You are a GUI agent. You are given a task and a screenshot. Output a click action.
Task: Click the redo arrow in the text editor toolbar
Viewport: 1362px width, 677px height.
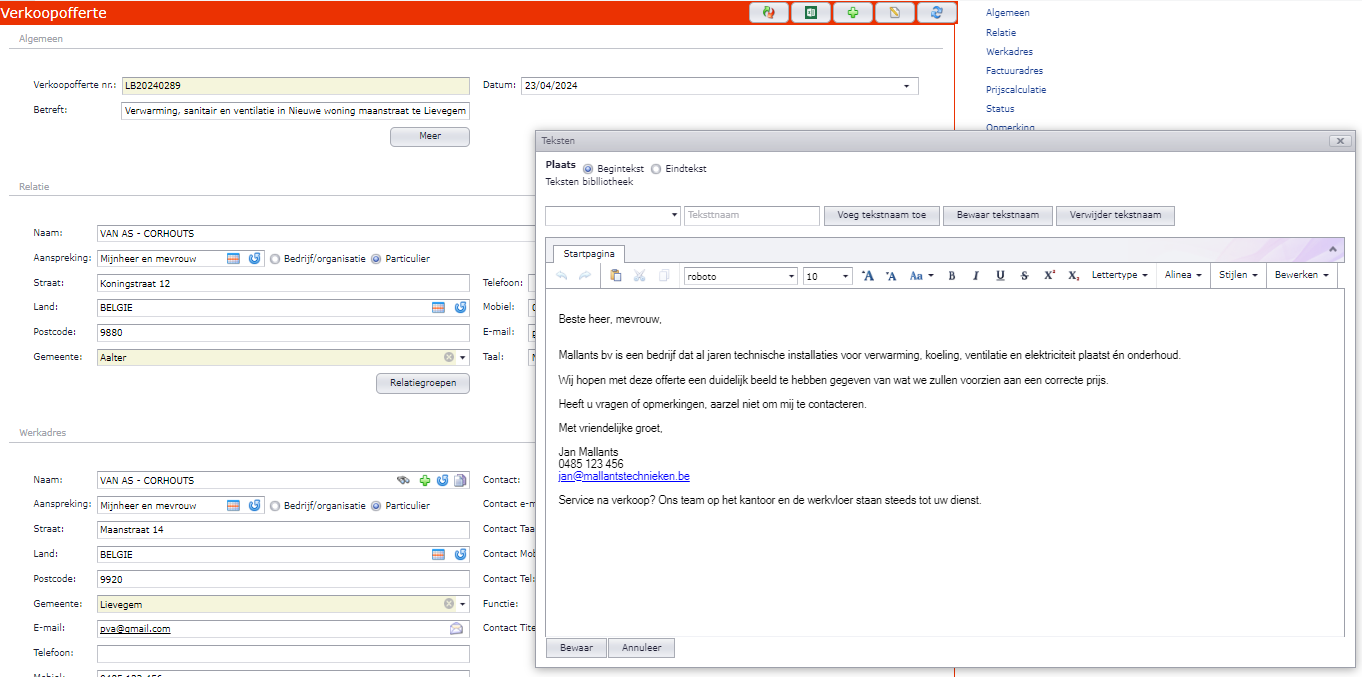point(585,276)
